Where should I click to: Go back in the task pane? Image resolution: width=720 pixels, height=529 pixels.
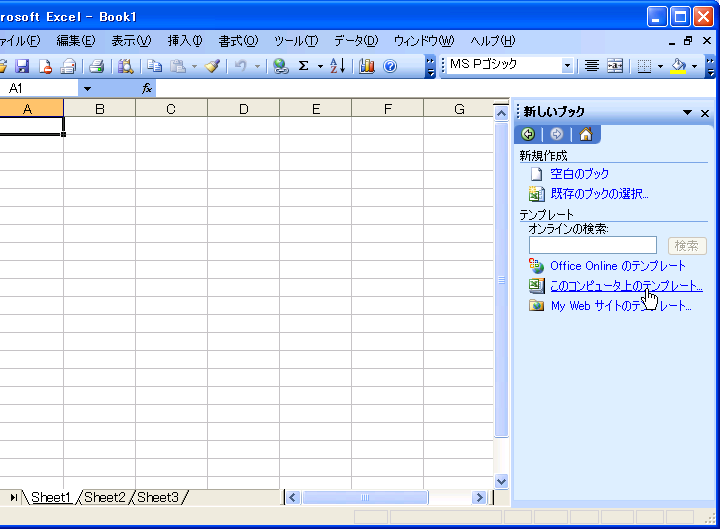[528, 134]
